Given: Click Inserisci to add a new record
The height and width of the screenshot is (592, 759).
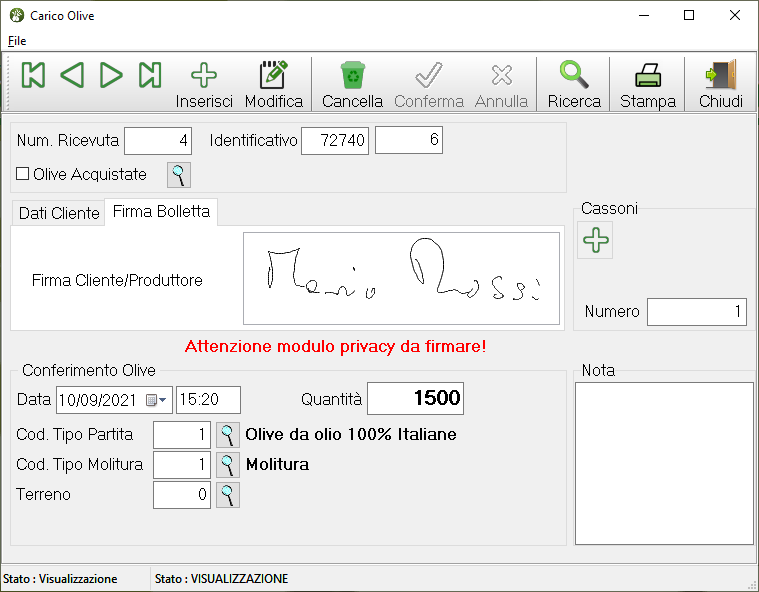Looking at the screenshot, I should click(x=204, y=85).
